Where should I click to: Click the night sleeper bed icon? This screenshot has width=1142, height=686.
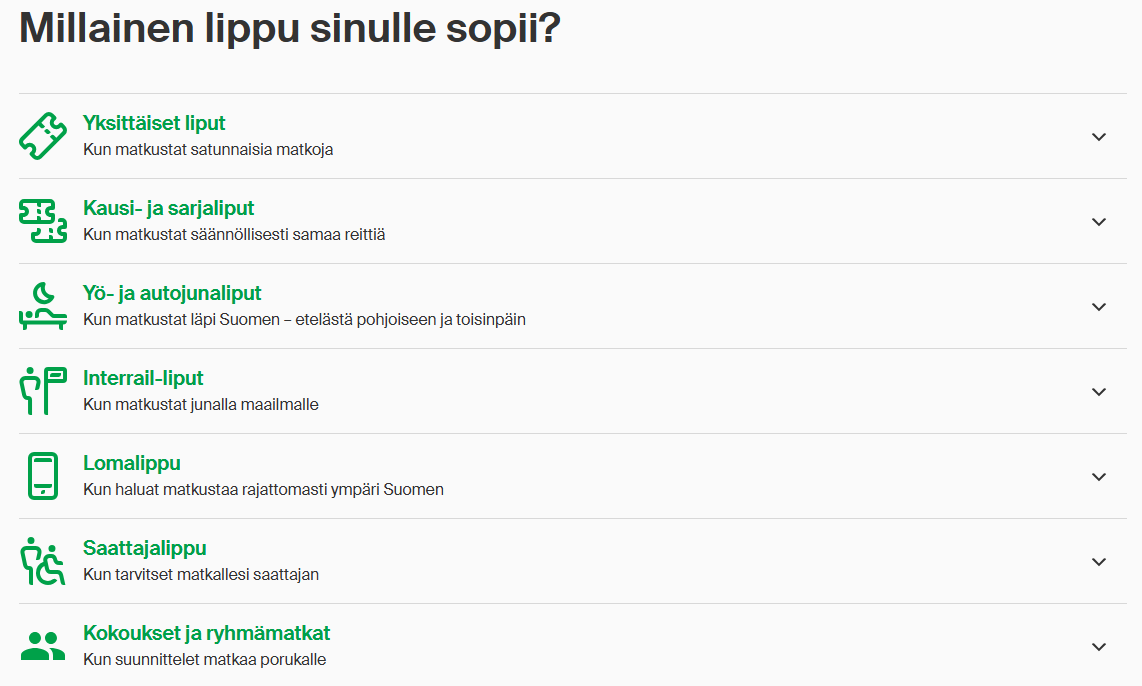pos(43,306)
